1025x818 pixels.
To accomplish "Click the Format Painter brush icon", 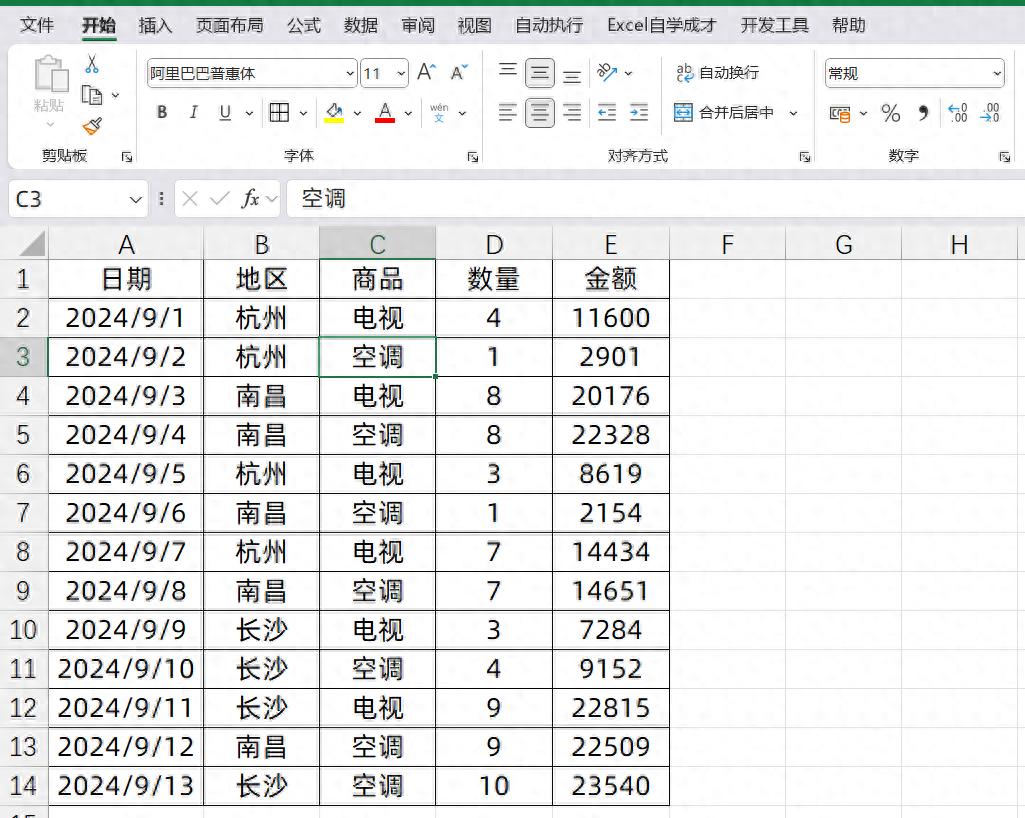I will point(92,126).
